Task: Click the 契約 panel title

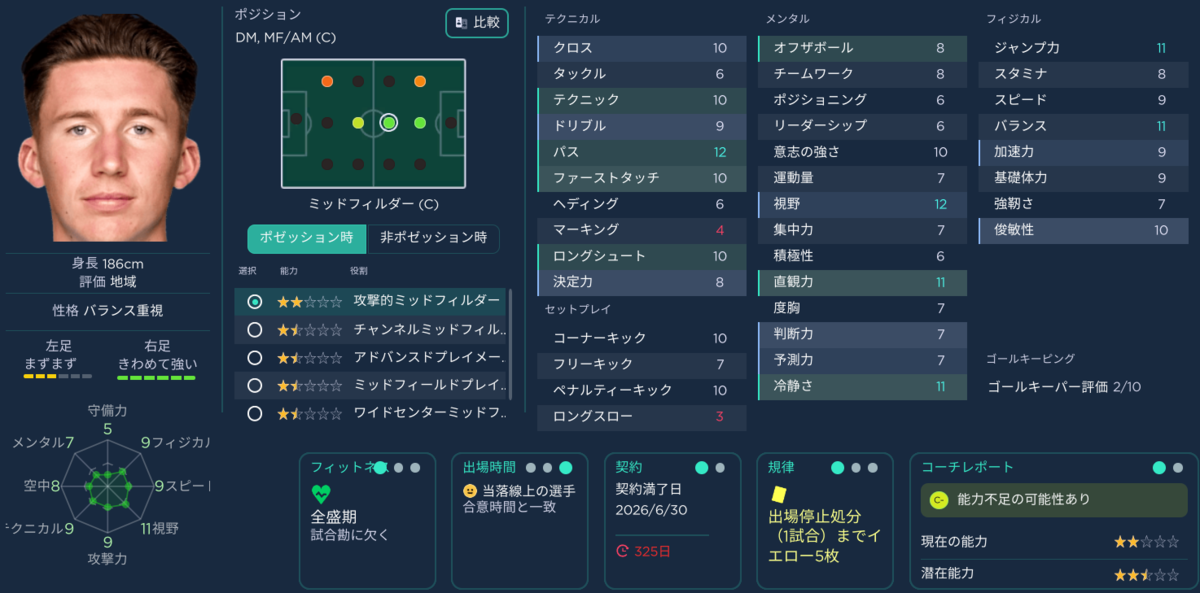Action: tap(629, 467)
